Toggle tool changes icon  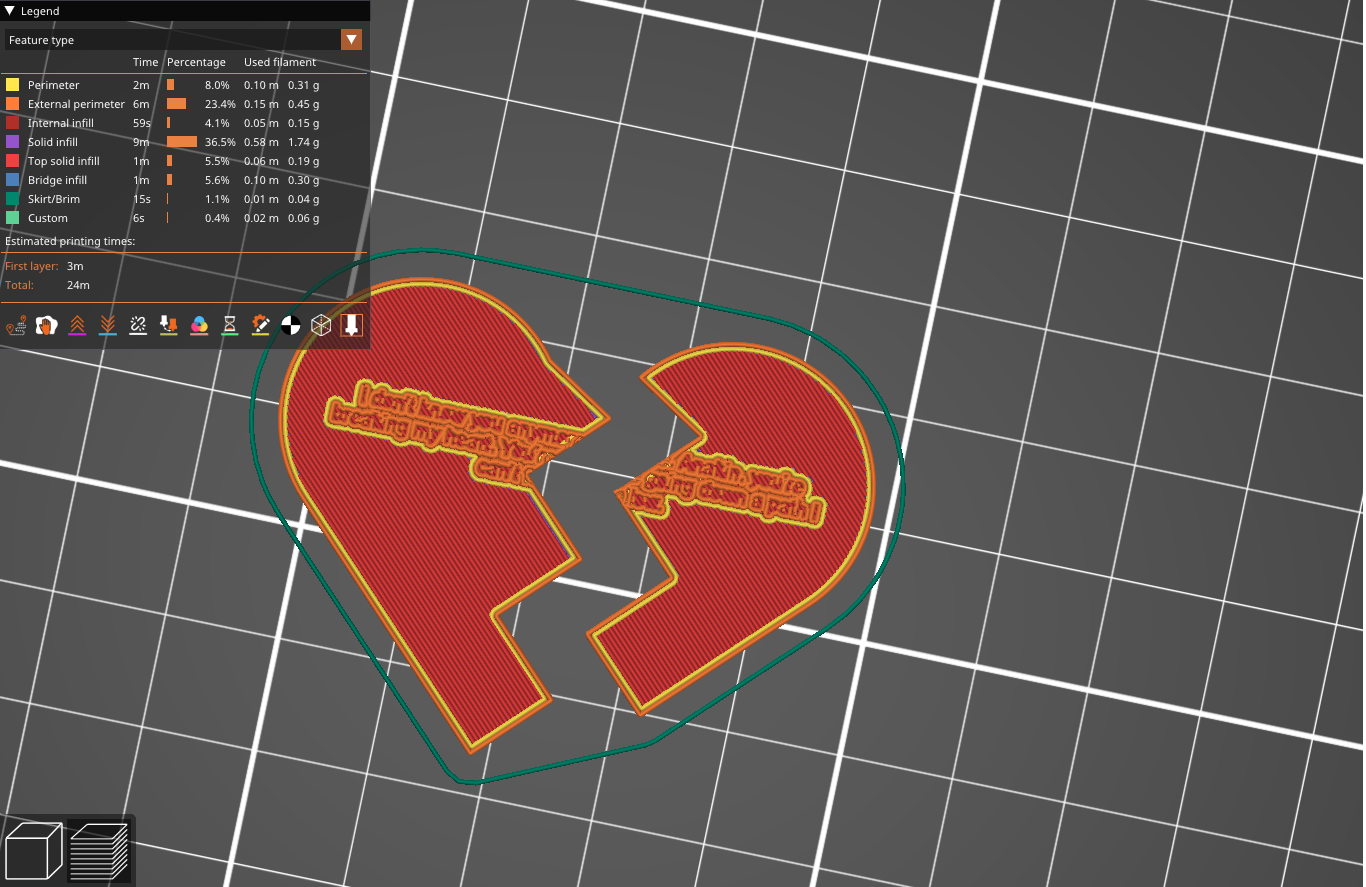[x=169, y=325]
